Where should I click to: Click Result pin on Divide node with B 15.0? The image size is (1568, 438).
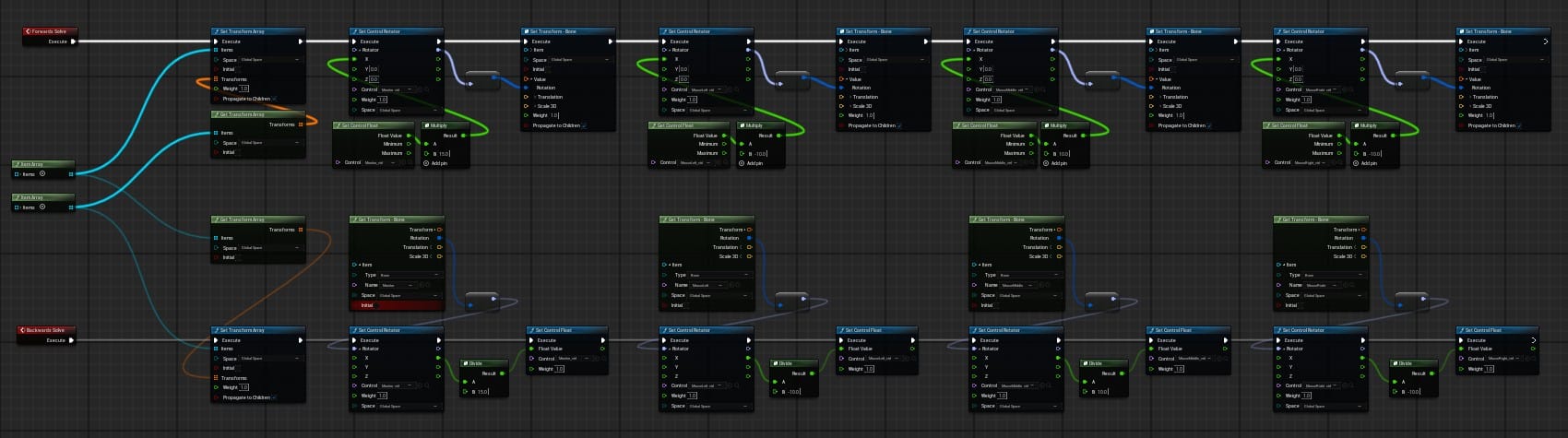502,373
